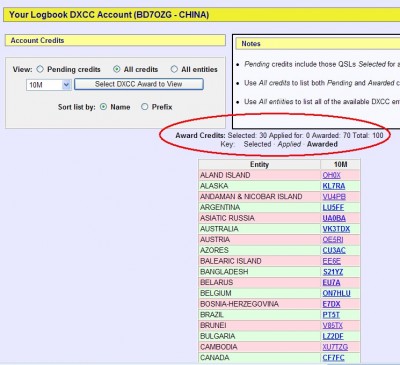
Task: Click the CAMBODIA entity cell
Action: pyautogui.click(x=259, y=347)
